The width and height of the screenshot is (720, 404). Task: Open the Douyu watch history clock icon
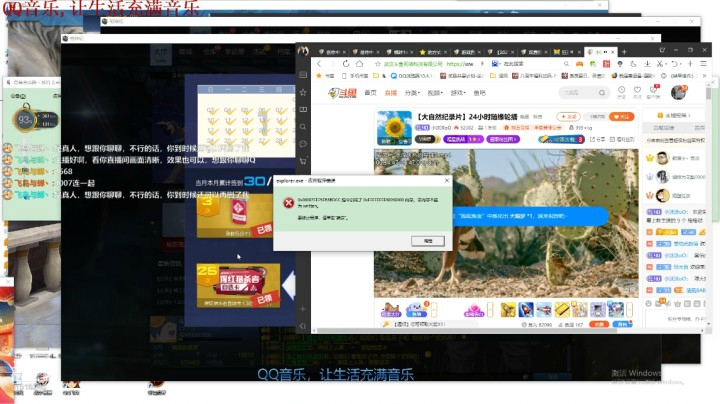(621, 90)
